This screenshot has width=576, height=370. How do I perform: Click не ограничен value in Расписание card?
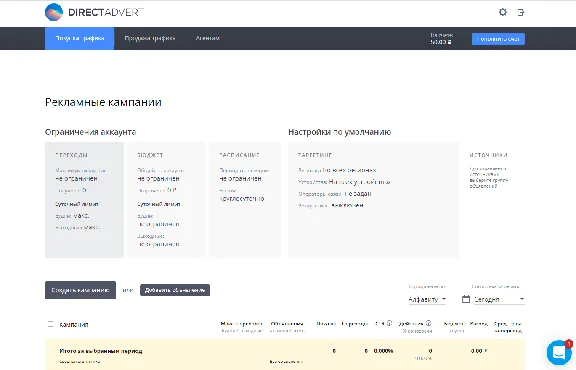241,179
